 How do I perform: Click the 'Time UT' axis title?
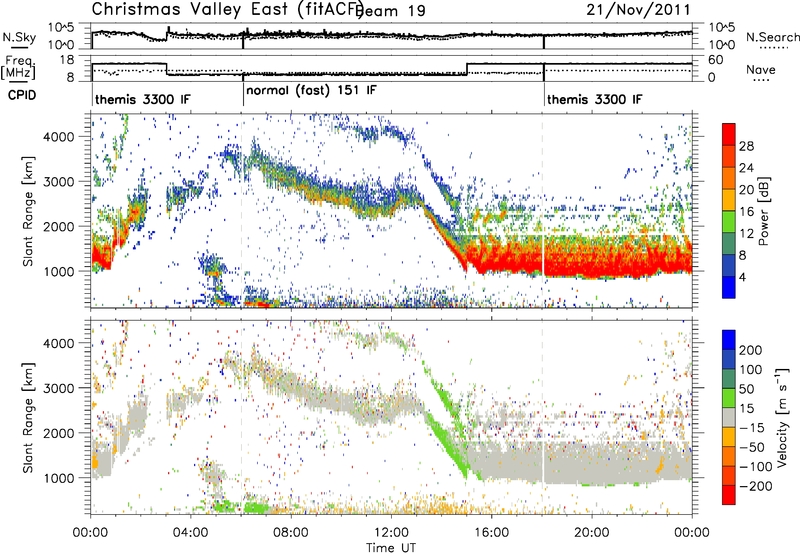pyautogui.click(x=391, y=548)
